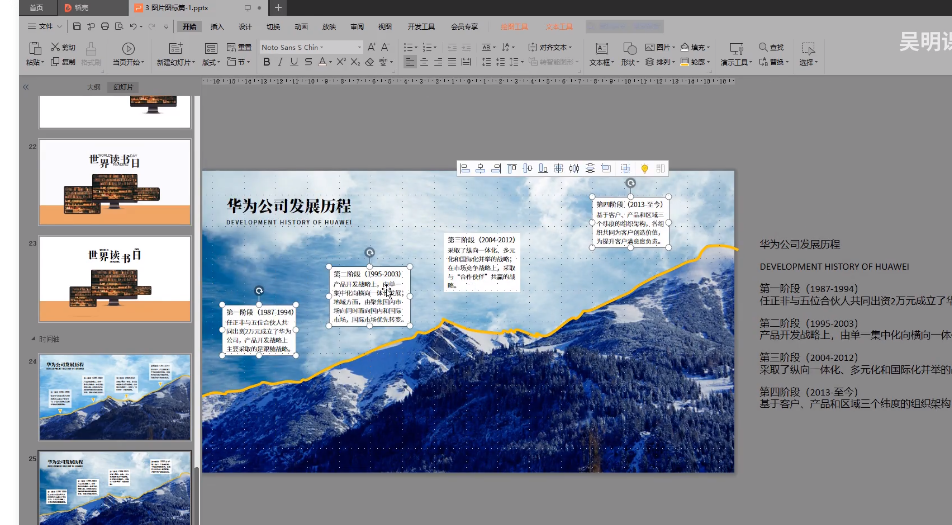Screen dimensions: 952x525
Task: Open the Outline color picker
Action: click(x=694, y=62)
